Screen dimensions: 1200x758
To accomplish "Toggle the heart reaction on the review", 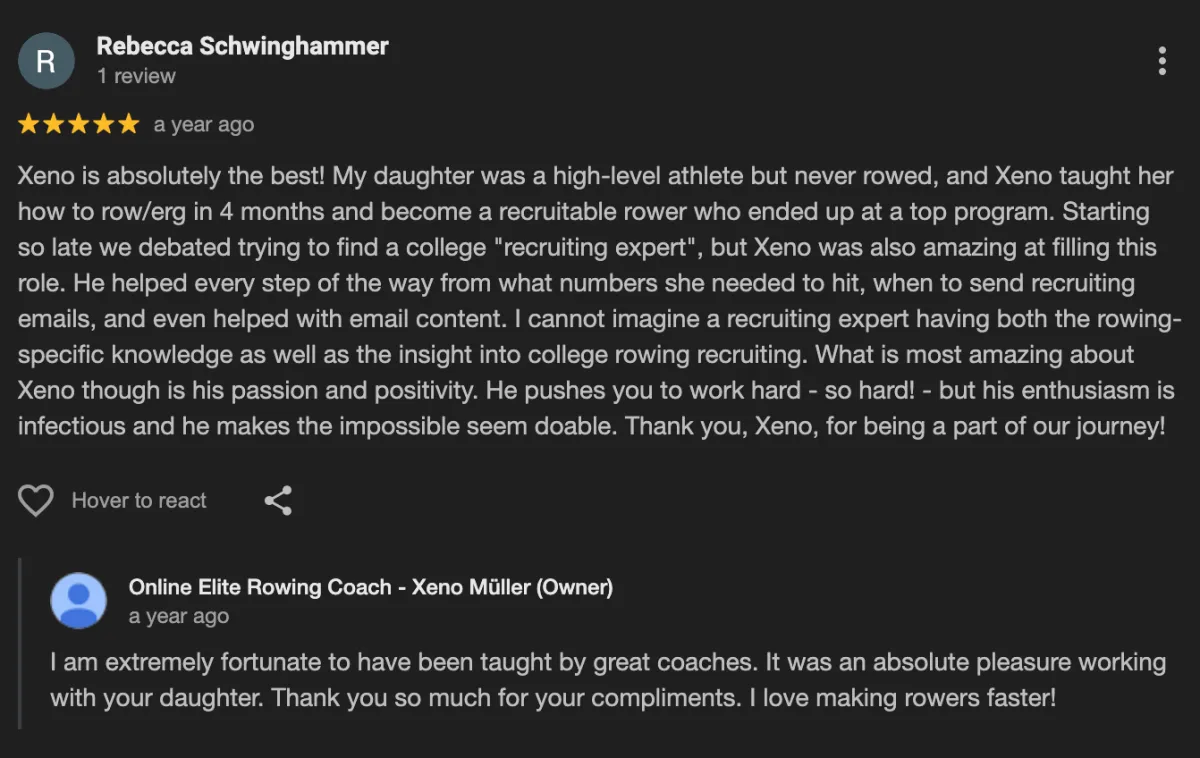I will 36,501.
